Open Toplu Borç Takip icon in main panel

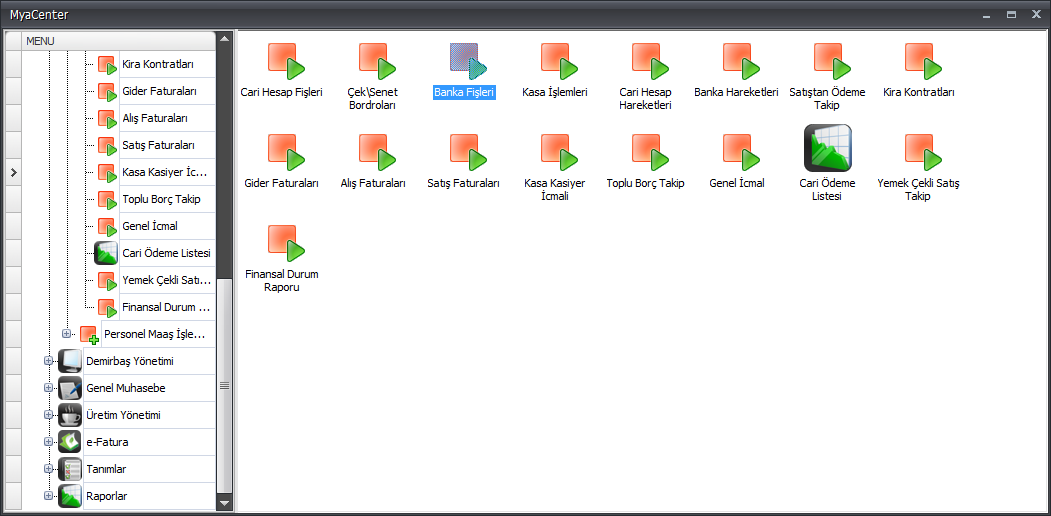(x=650, y=153)
